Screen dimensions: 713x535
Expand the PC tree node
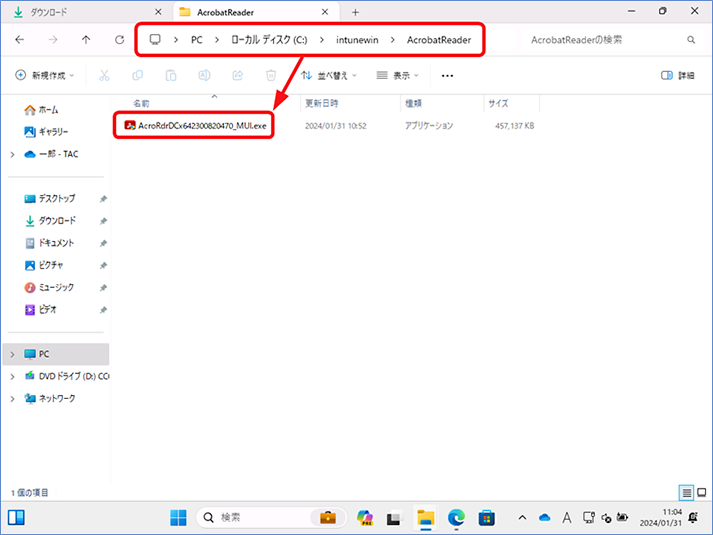pyautogui.click(x=12, y=354)
